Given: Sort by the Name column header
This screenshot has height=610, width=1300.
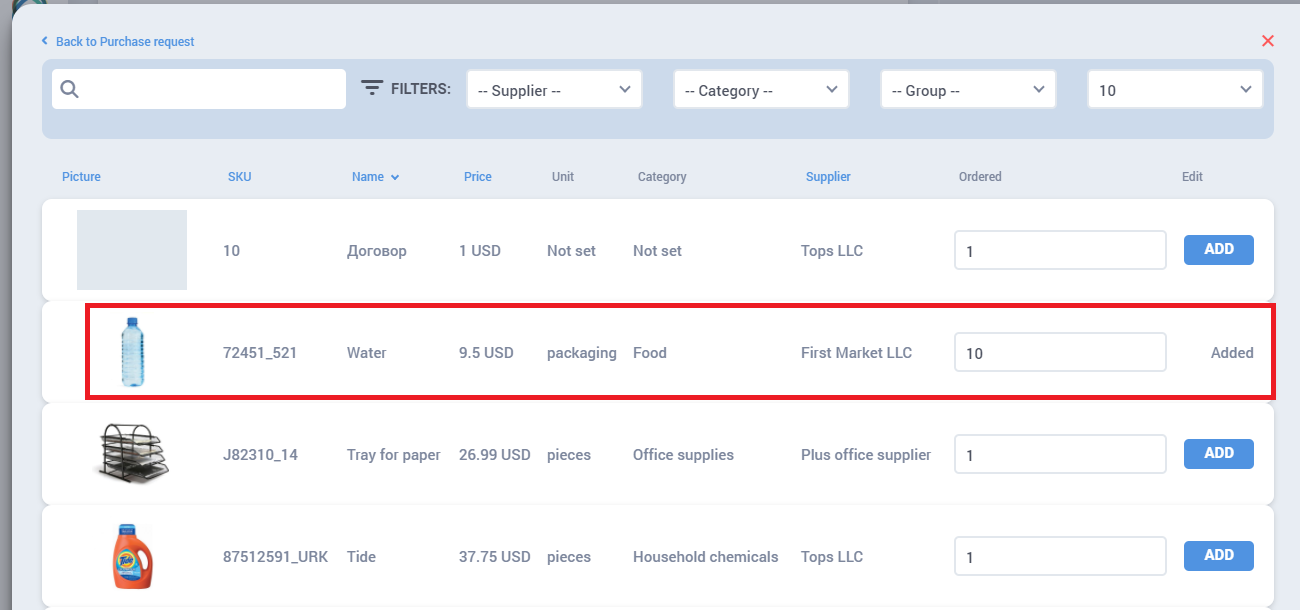Looking at the screenshot, I should [x=368, y=177].
